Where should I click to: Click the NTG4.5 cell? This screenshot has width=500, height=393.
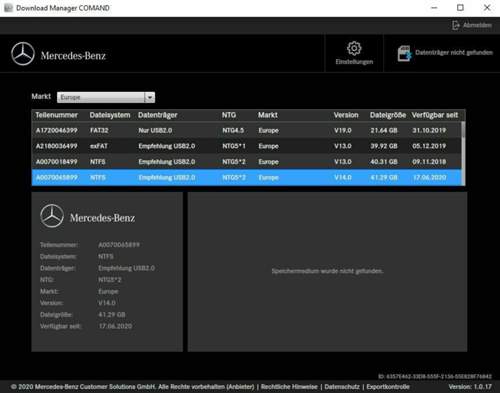pyautogui.click(x=233, y=130)
